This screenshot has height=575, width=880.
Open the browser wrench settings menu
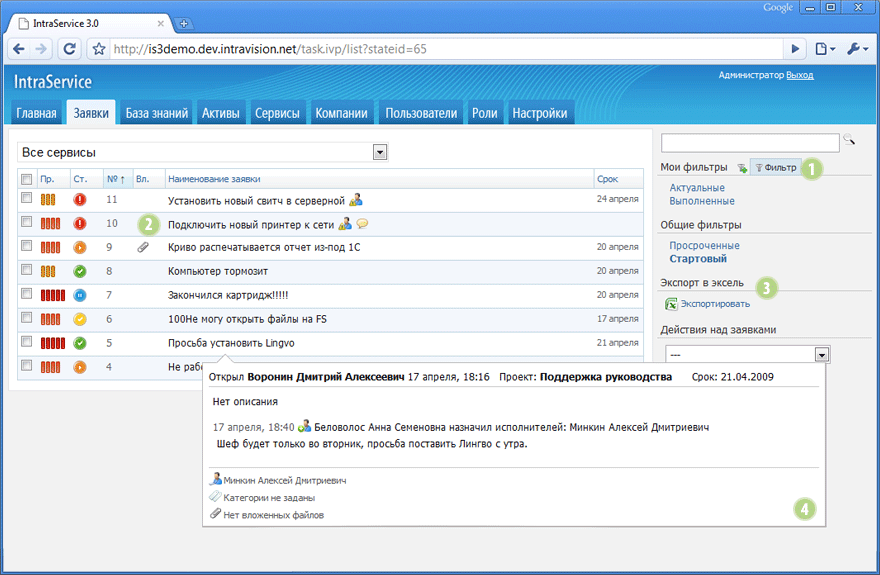click(x=858, y=49)
